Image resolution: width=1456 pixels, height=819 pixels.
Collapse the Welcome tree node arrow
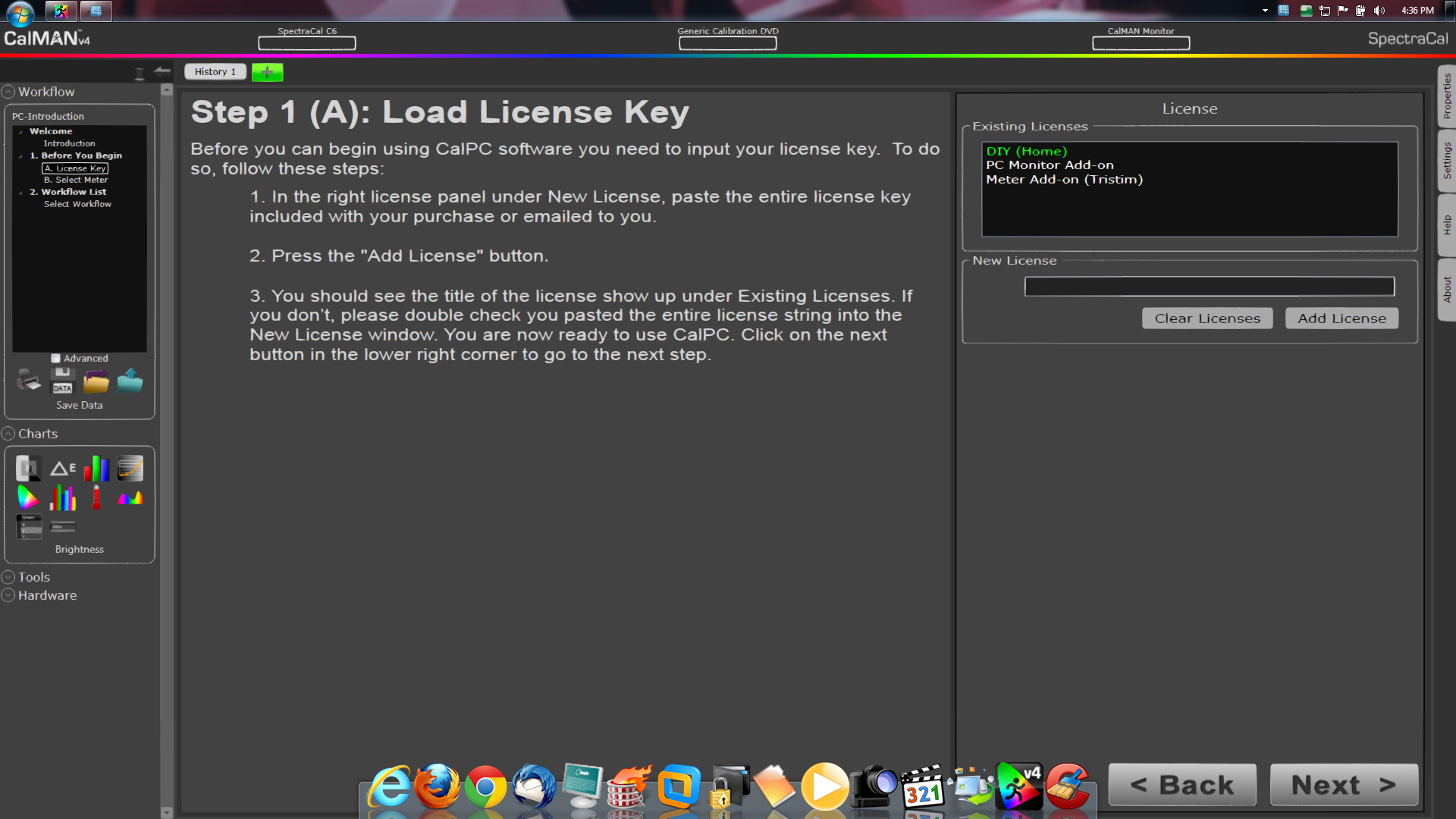(x=20, y=131)
